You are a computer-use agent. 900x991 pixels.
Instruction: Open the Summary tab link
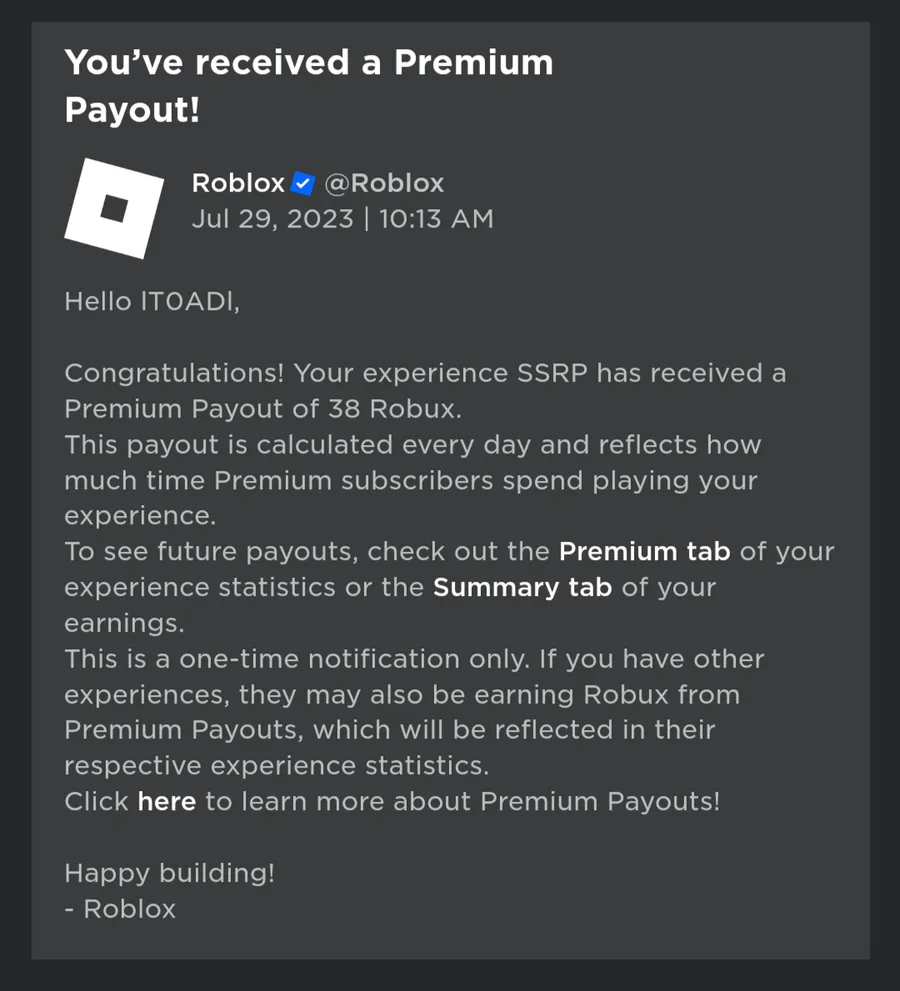(523, 588)
